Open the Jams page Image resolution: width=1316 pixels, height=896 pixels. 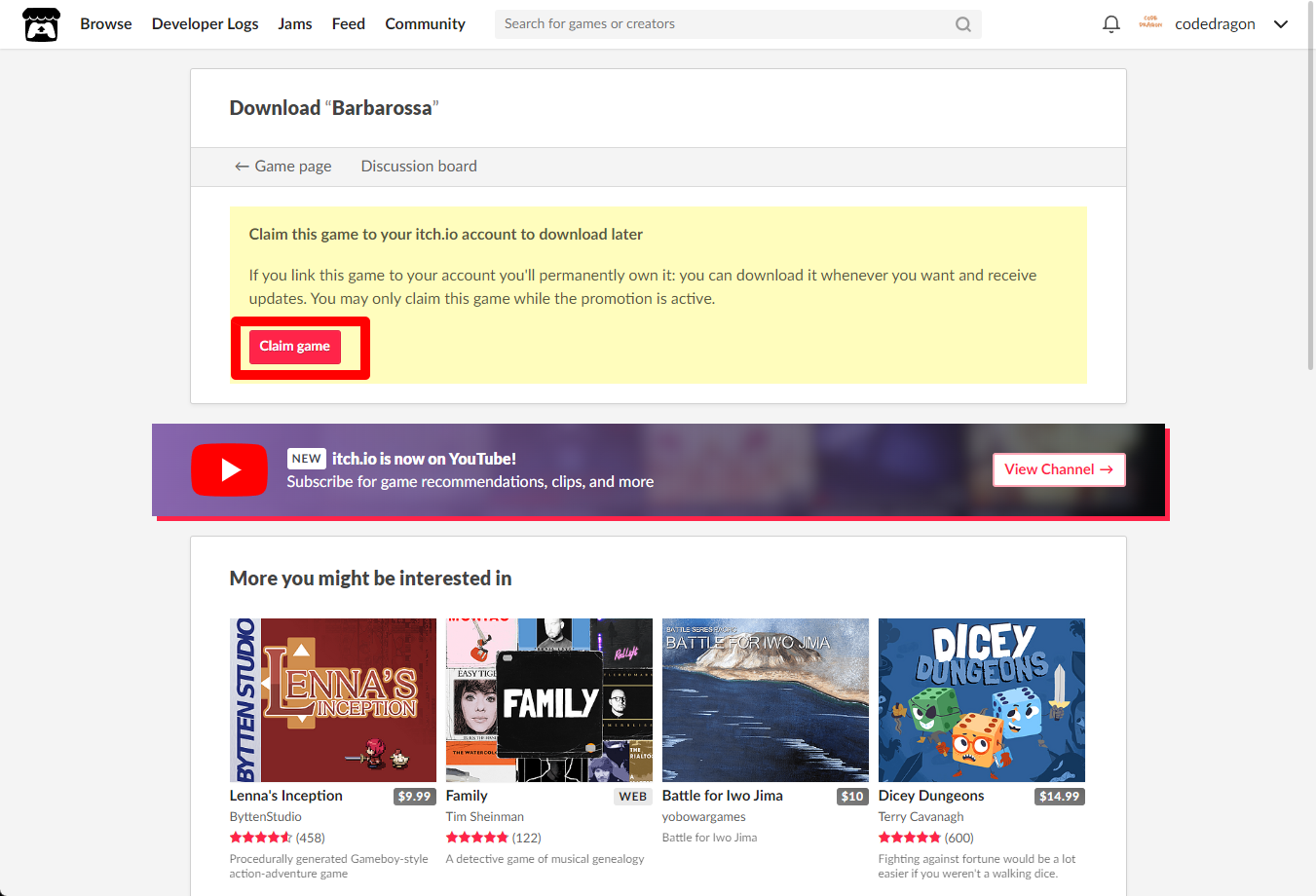(295, 23)
